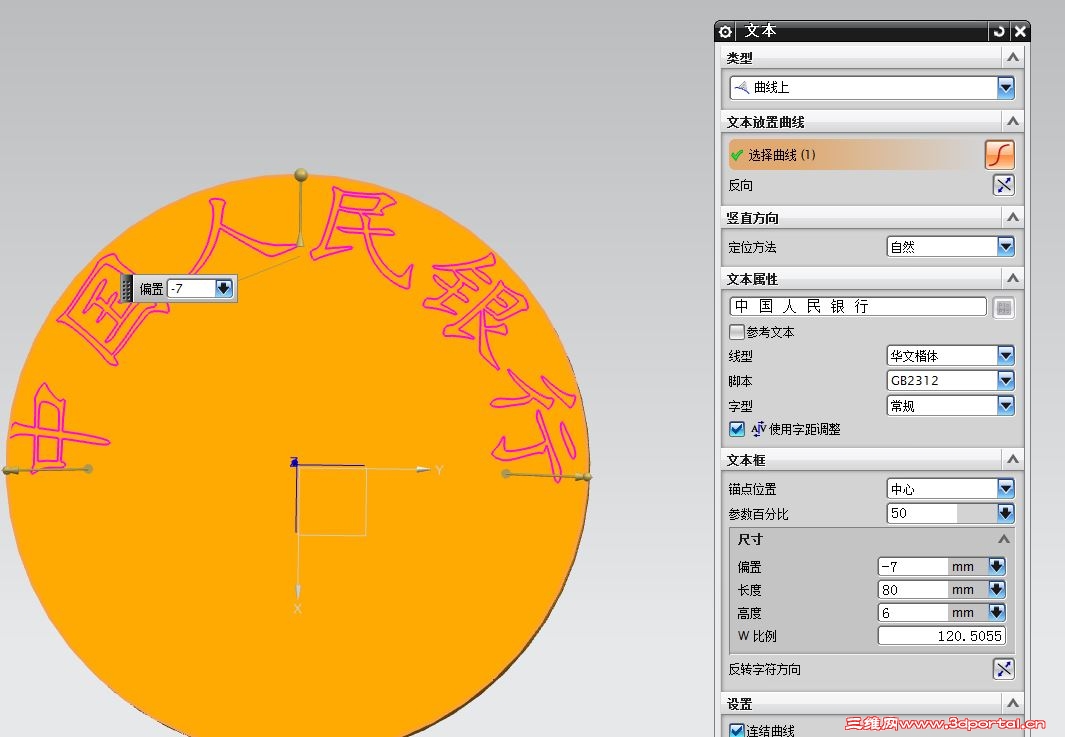The width and height of the screenshot is (1065, 737).
Task: Open the 脚本 dropdown showing GB2312
Action: click(1005, 380)
